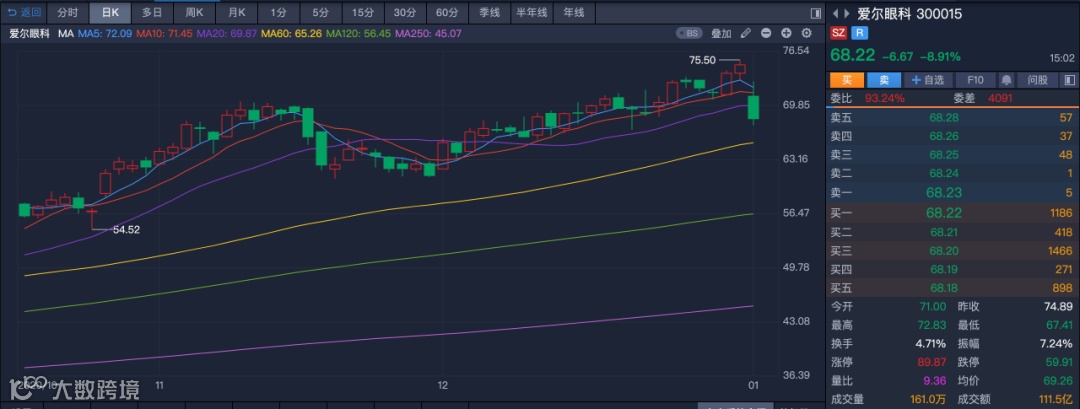Switch to the 月K tab
The width and height of the screenshot is (1080, 409).
(x=236, y=12)
